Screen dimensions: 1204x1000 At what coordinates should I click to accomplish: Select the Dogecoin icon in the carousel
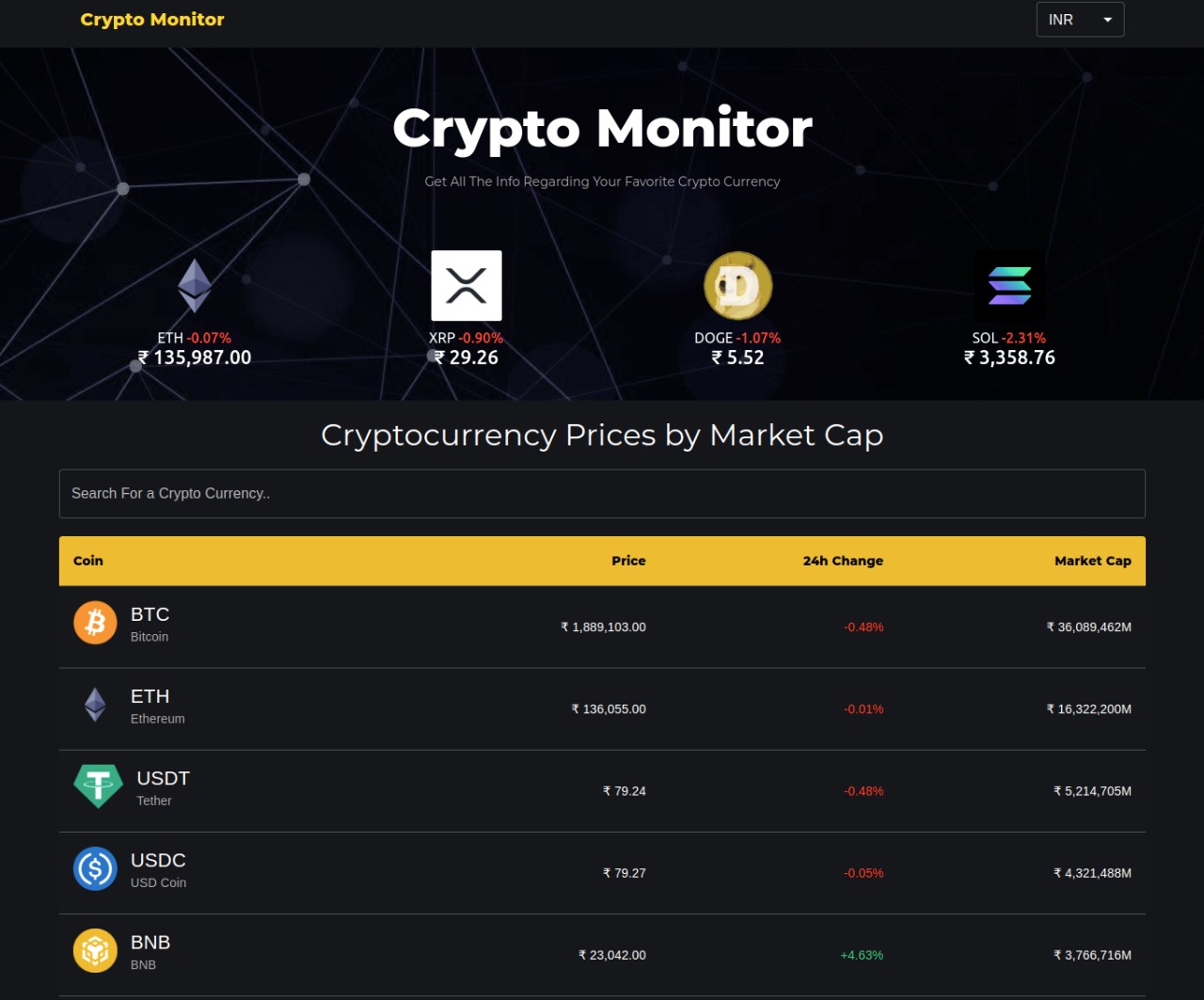(x=738, y=286)
